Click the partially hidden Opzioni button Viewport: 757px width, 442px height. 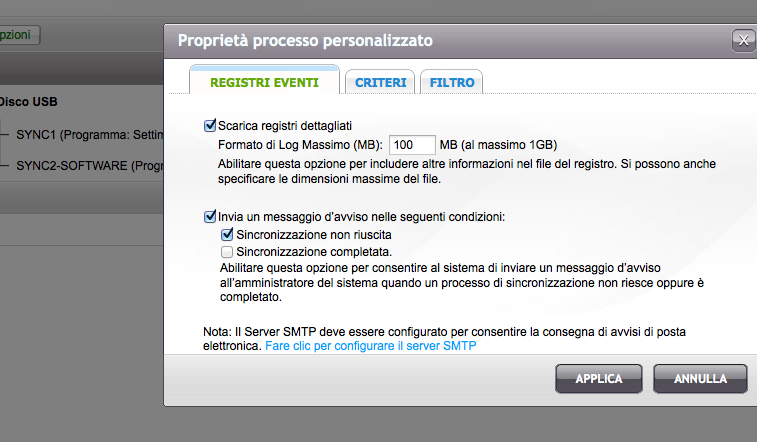point(18,35)
